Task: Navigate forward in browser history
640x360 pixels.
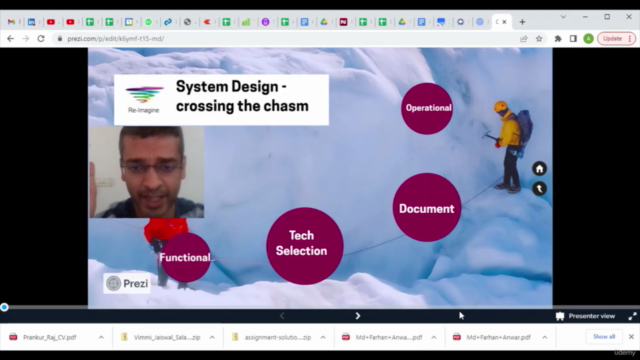Action: coord(25,39)
